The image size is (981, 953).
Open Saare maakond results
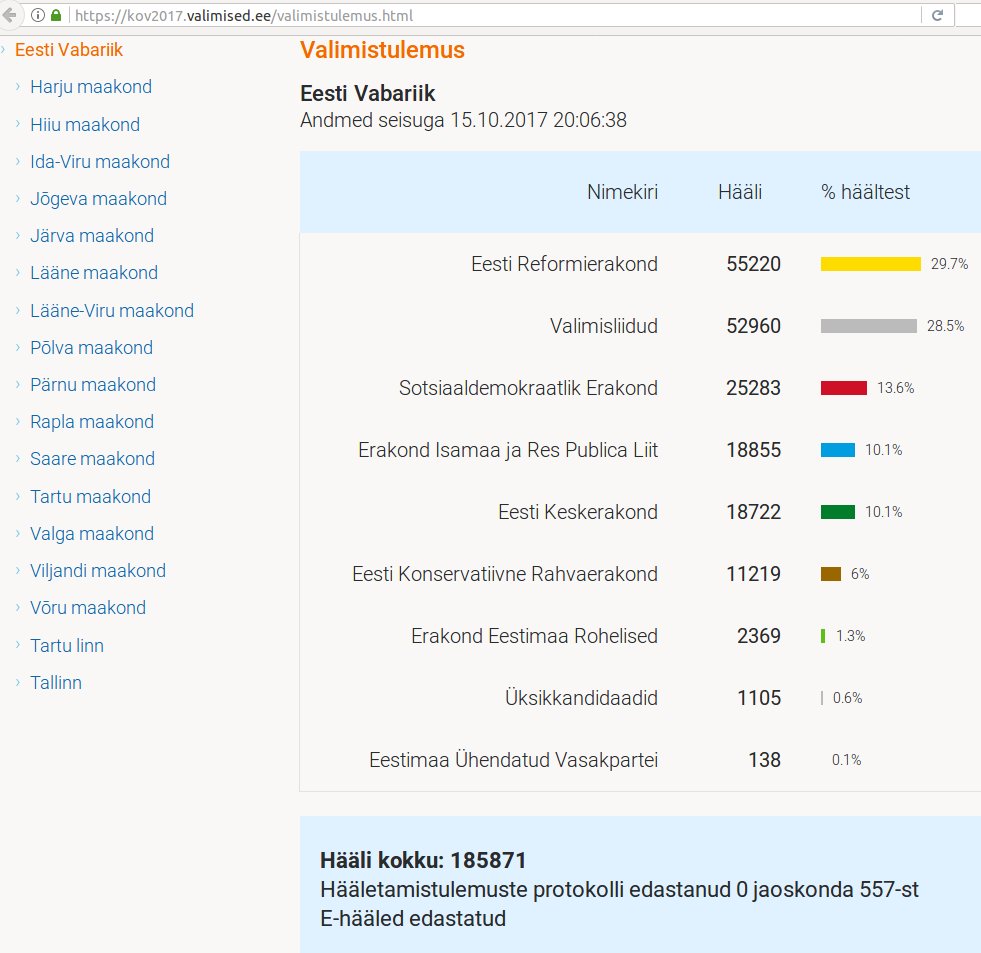pos(93,459)
